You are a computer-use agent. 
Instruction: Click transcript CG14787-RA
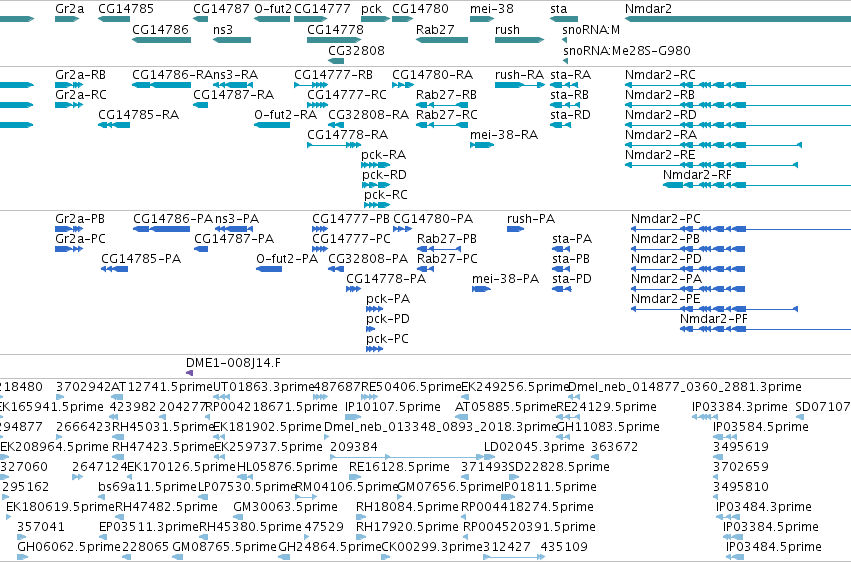pyautogui.click(x=200, y=105)
